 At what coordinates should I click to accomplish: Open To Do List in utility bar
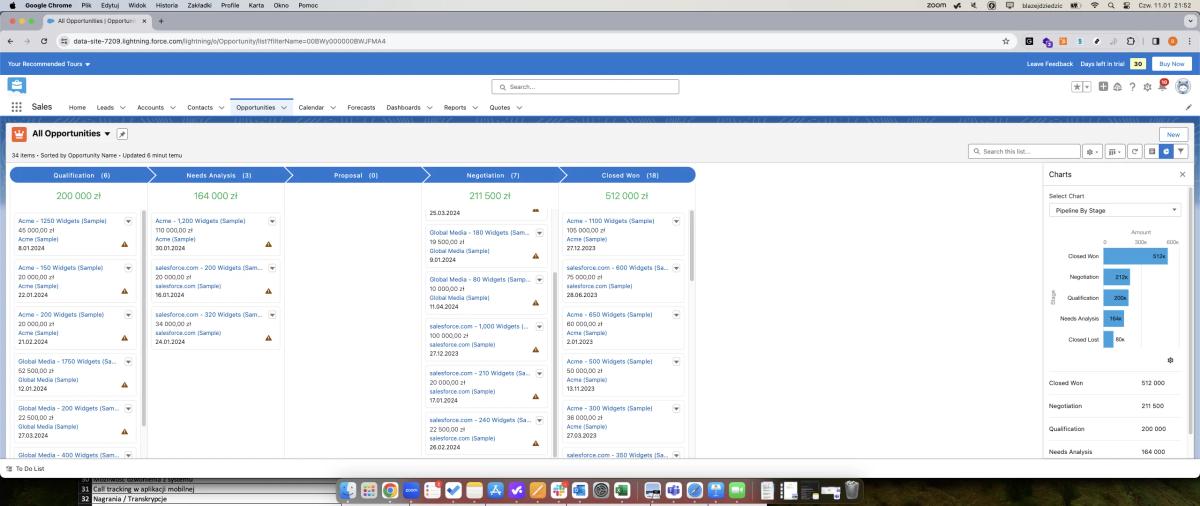pos(25,469)
